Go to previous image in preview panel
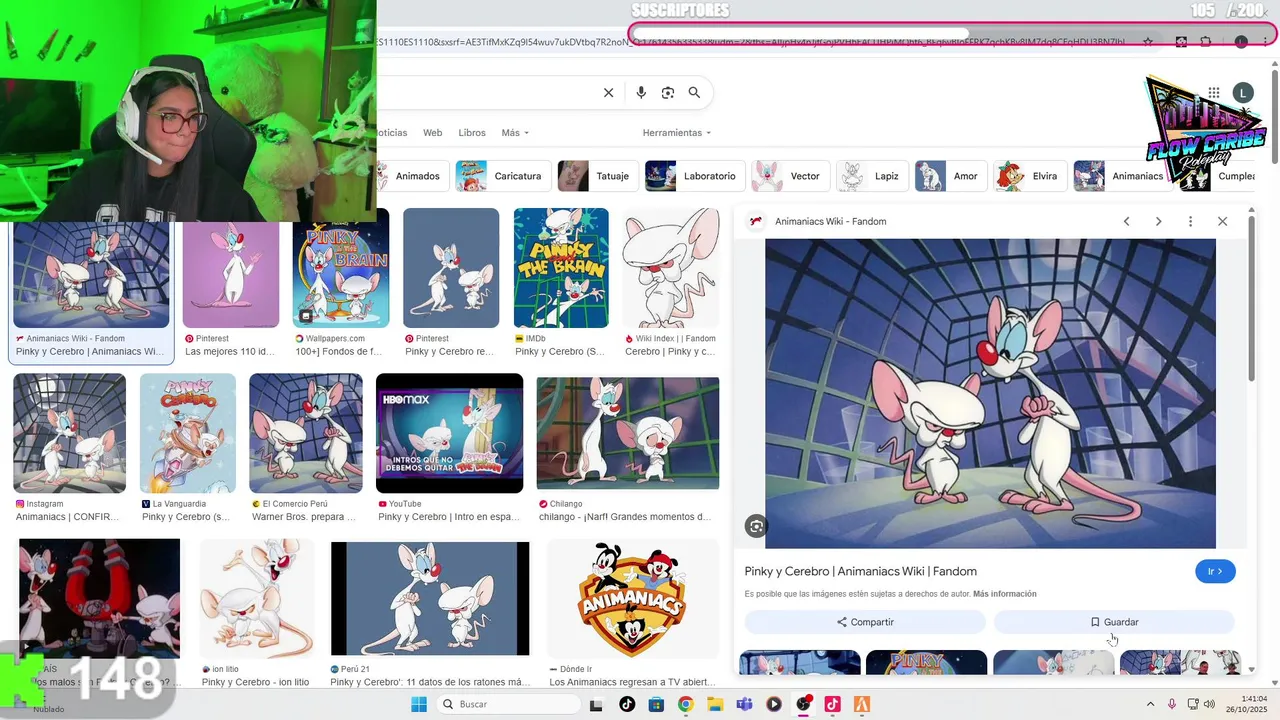Image resolution: width=1280 pixels, height=720 pixels. (1126, 221)
